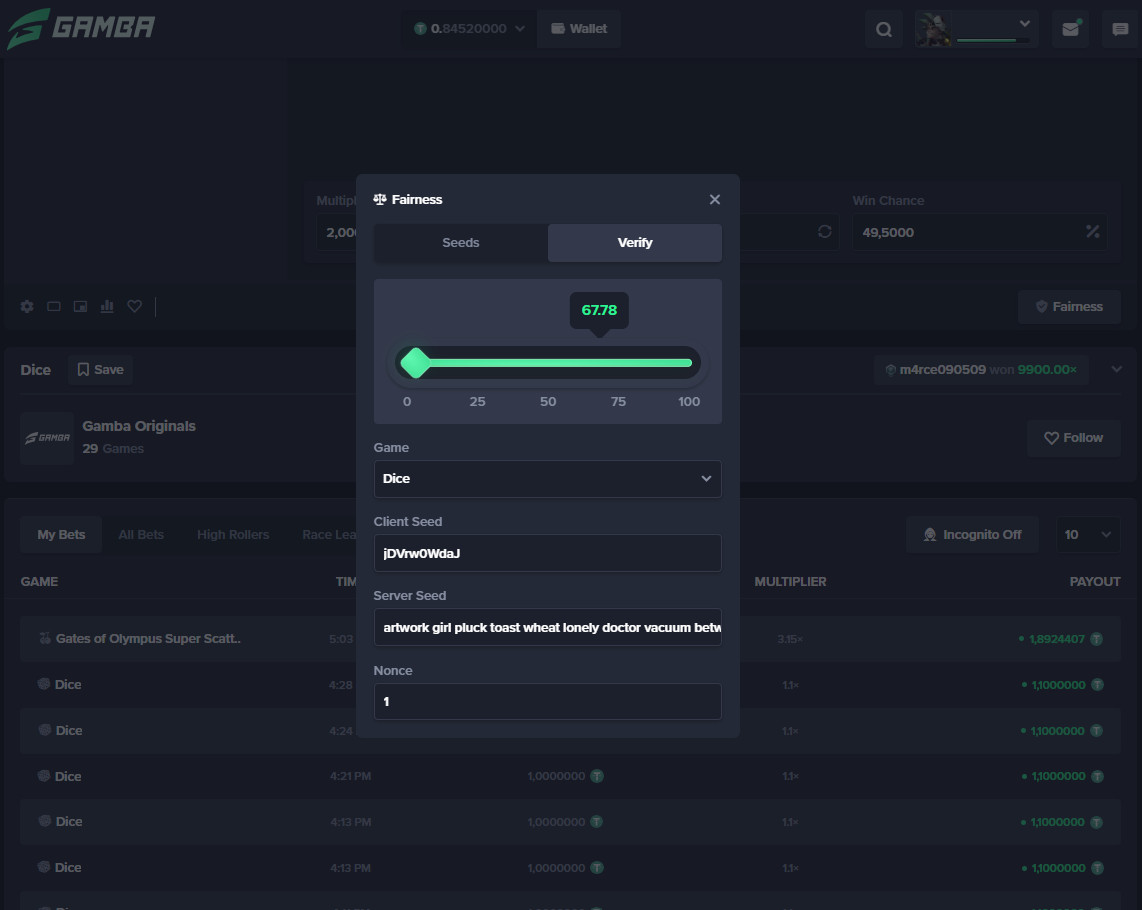The image size is (1142, 910).
Task: Select the My Bets tab
Action: click(x=61, y=535)
